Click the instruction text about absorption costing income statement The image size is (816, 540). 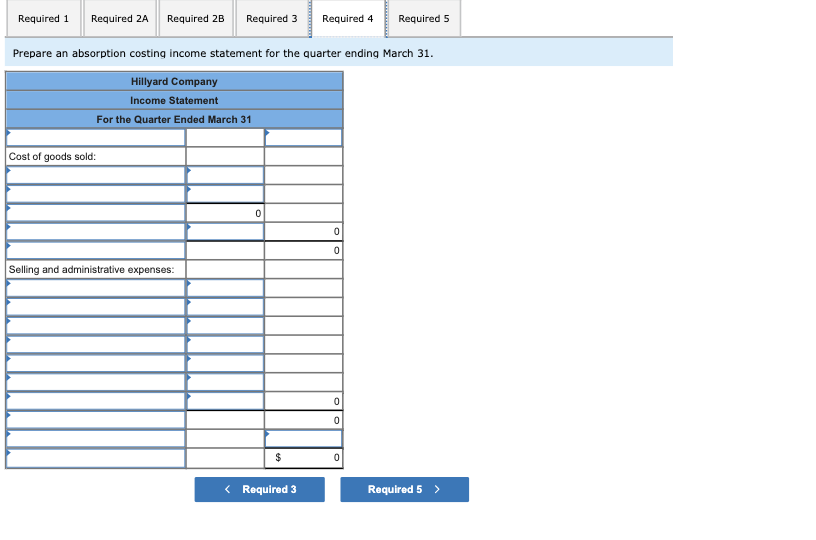tap(223, 54)
